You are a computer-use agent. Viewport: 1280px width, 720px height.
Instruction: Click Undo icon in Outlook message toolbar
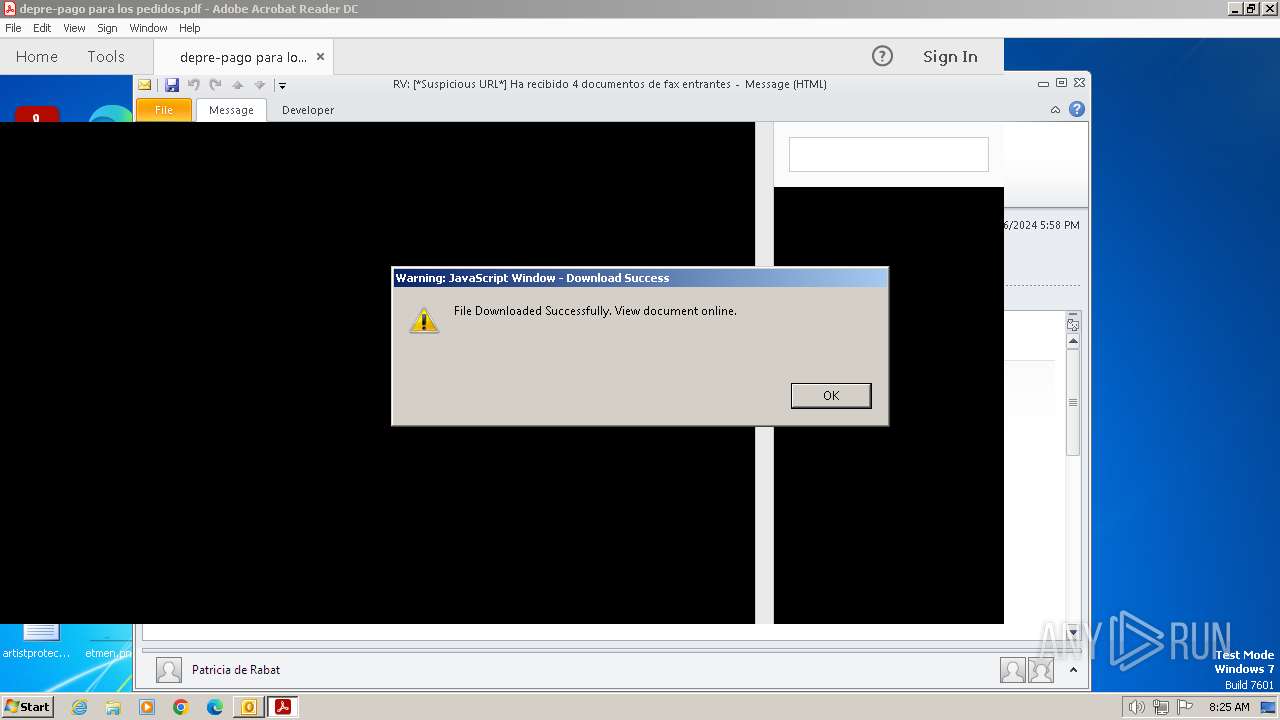tap(194, 85)
